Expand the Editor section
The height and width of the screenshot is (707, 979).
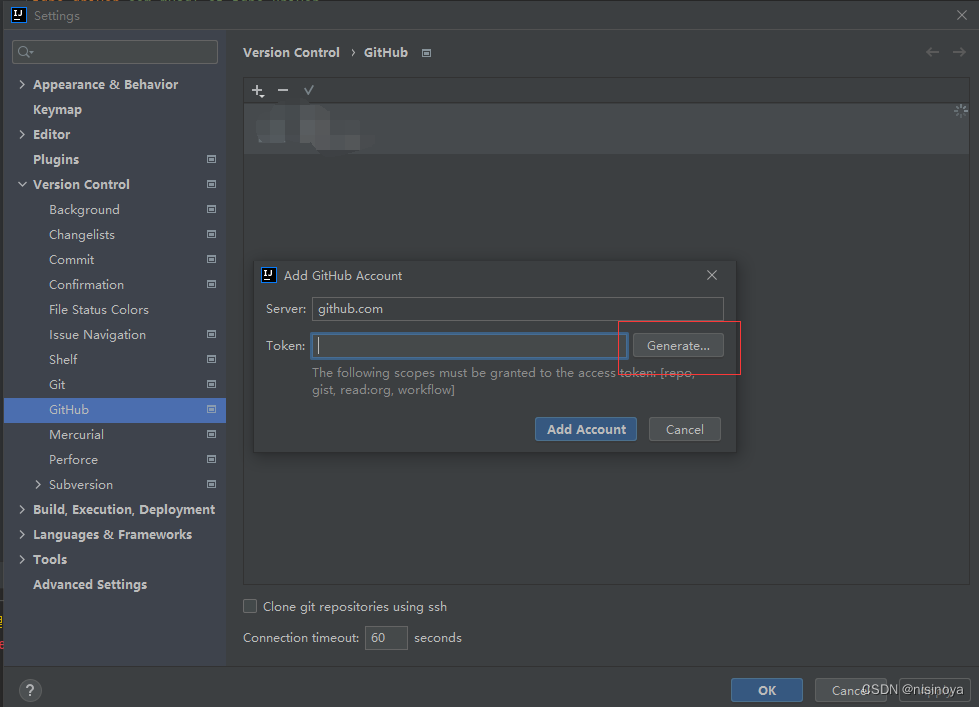click(x=22, y=134)
